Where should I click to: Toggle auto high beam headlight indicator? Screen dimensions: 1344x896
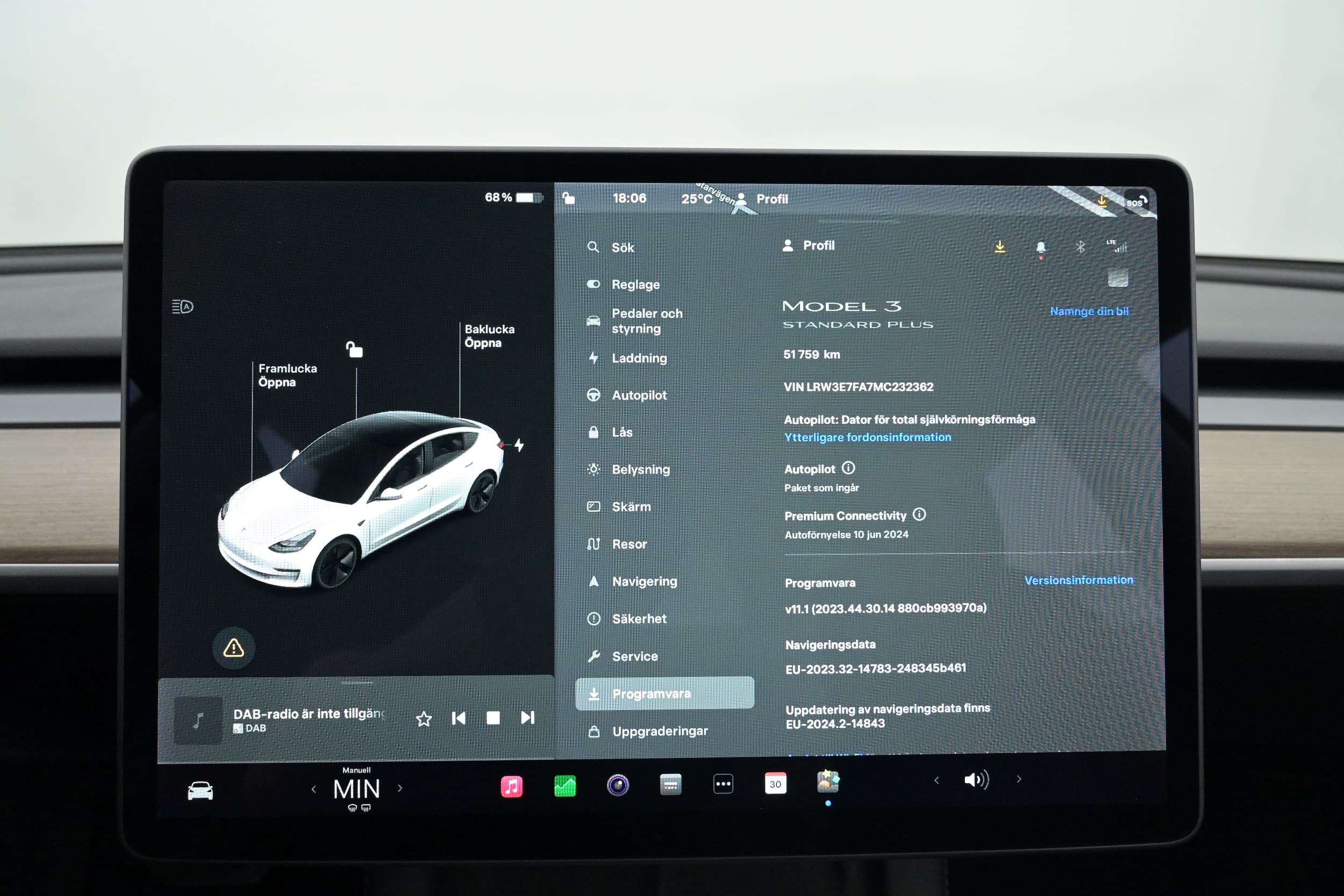pos(183,307)
